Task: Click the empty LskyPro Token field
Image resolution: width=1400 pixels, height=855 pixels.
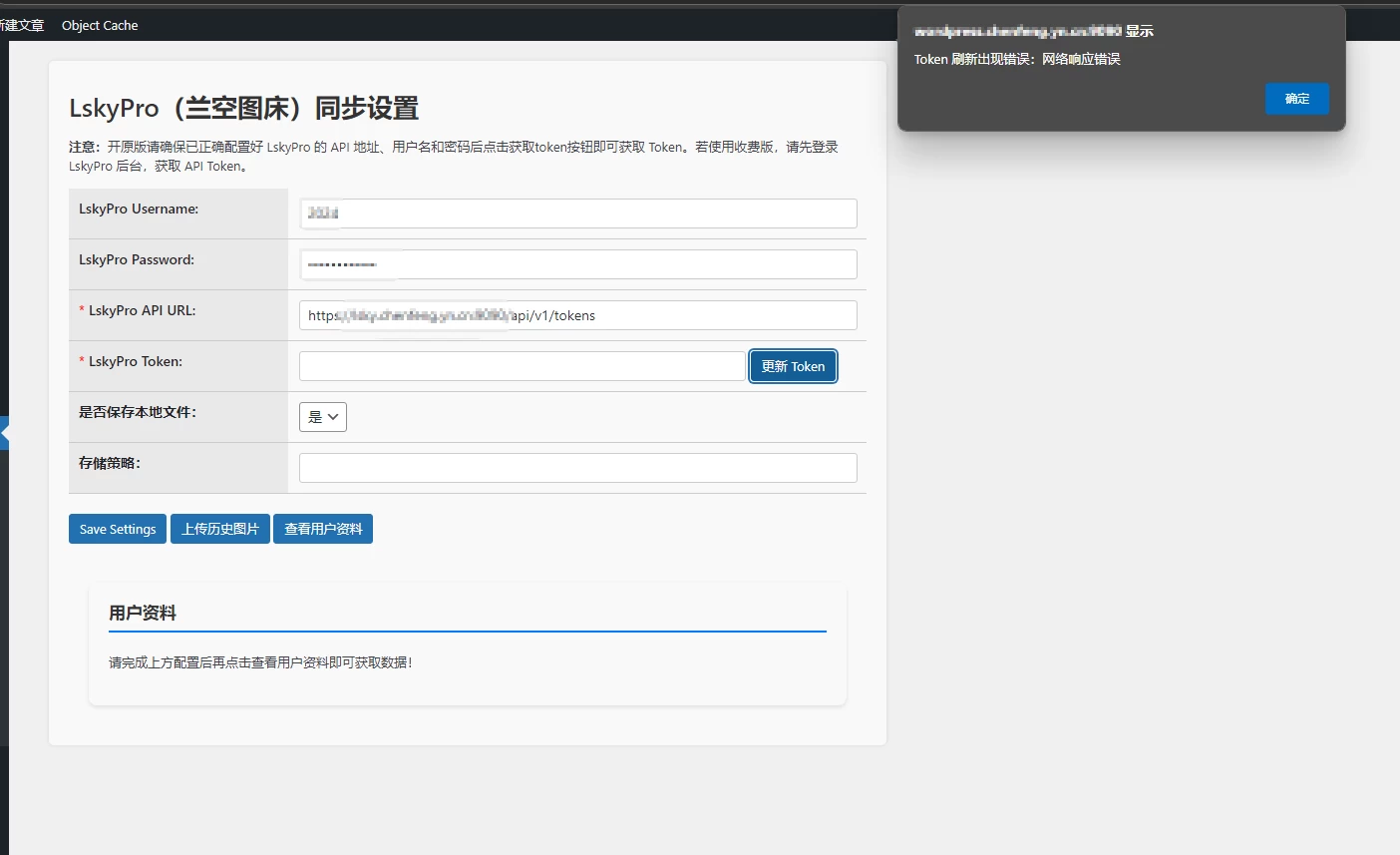Action: [x=522, y=366]
